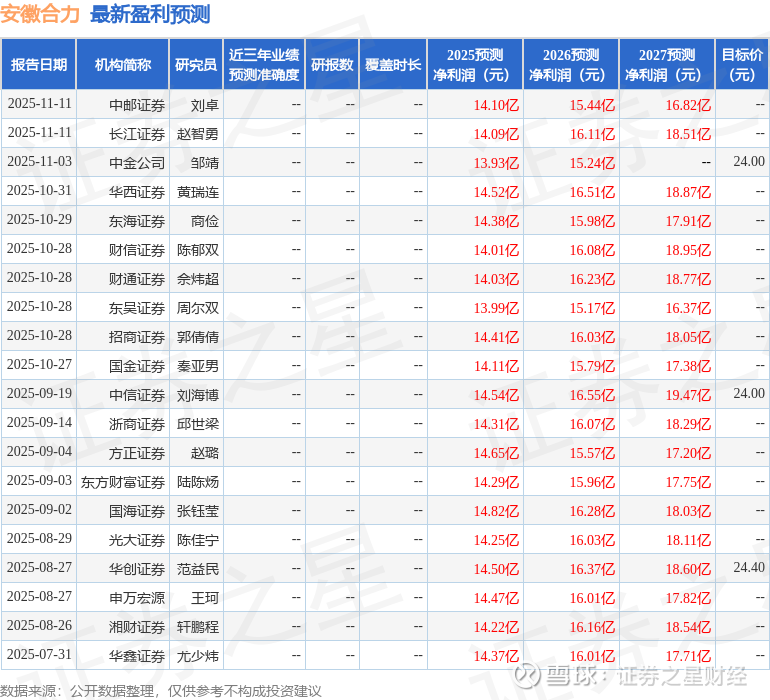Click analyst name 商俭
Viewport: 770px width, 700px height.
click(x=205, y=221)
